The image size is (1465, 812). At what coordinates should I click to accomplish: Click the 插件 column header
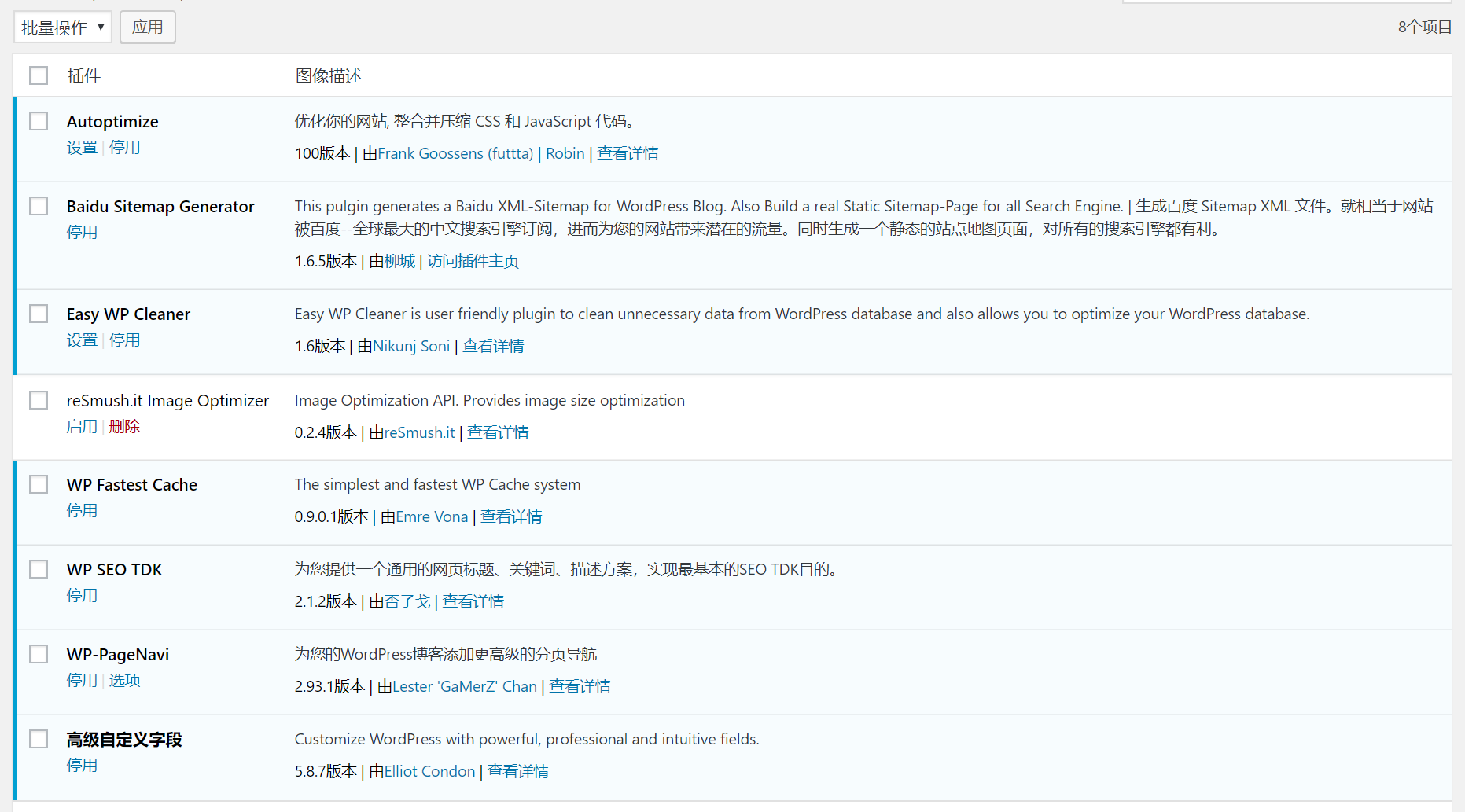click(84, 76)
